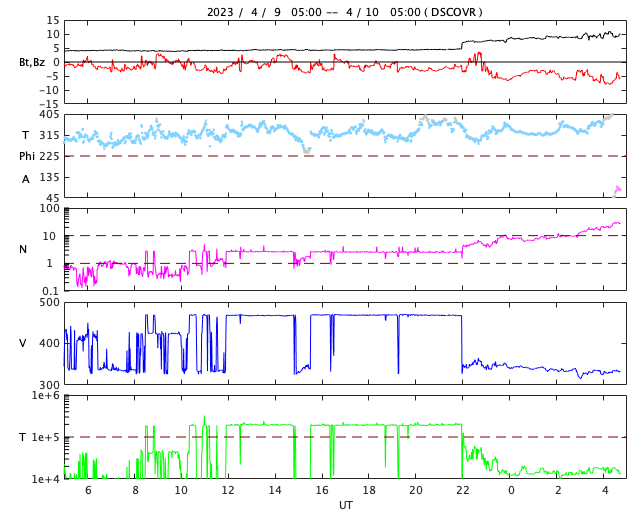640x512 pixels.
Task: Click the '18' hour tick on UT axis
Action: (369, 490)
